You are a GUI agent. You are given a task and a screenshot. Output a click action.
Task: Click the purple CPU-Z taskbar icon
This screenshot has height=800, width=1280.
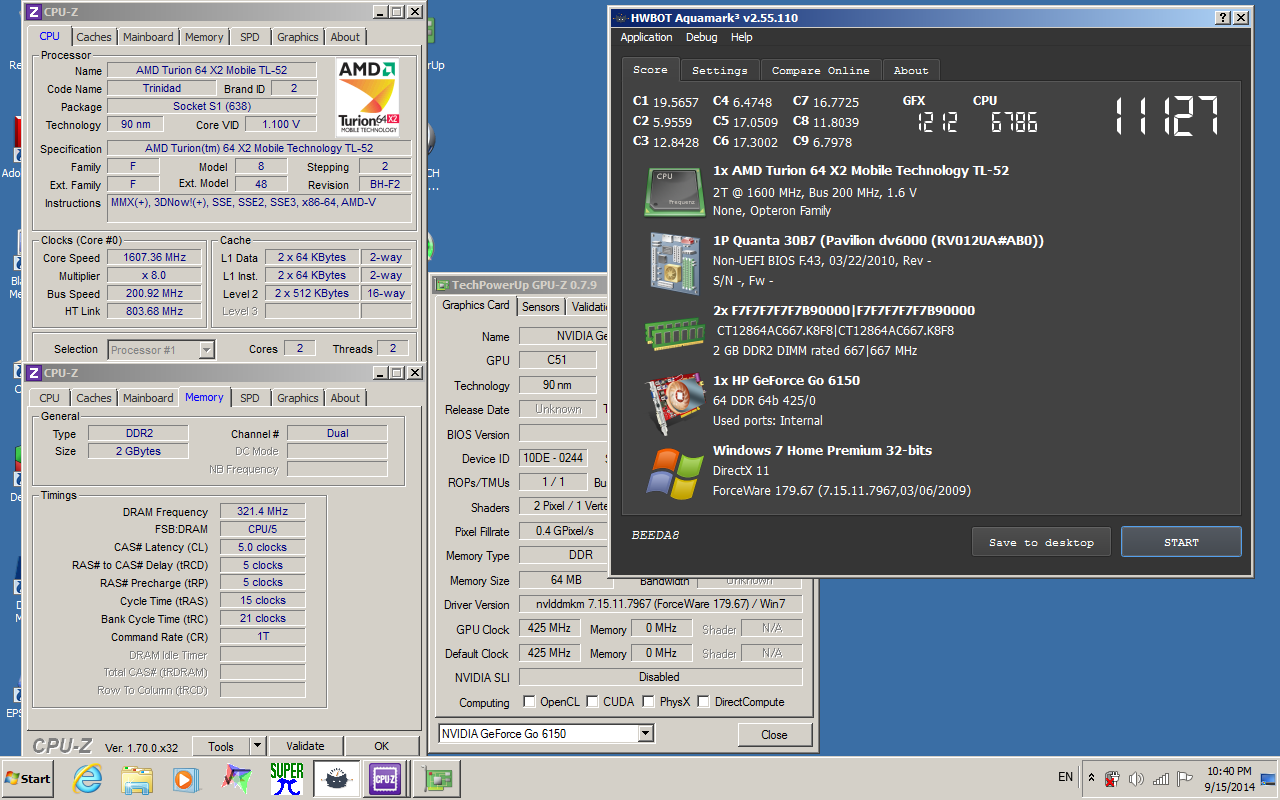385,778
